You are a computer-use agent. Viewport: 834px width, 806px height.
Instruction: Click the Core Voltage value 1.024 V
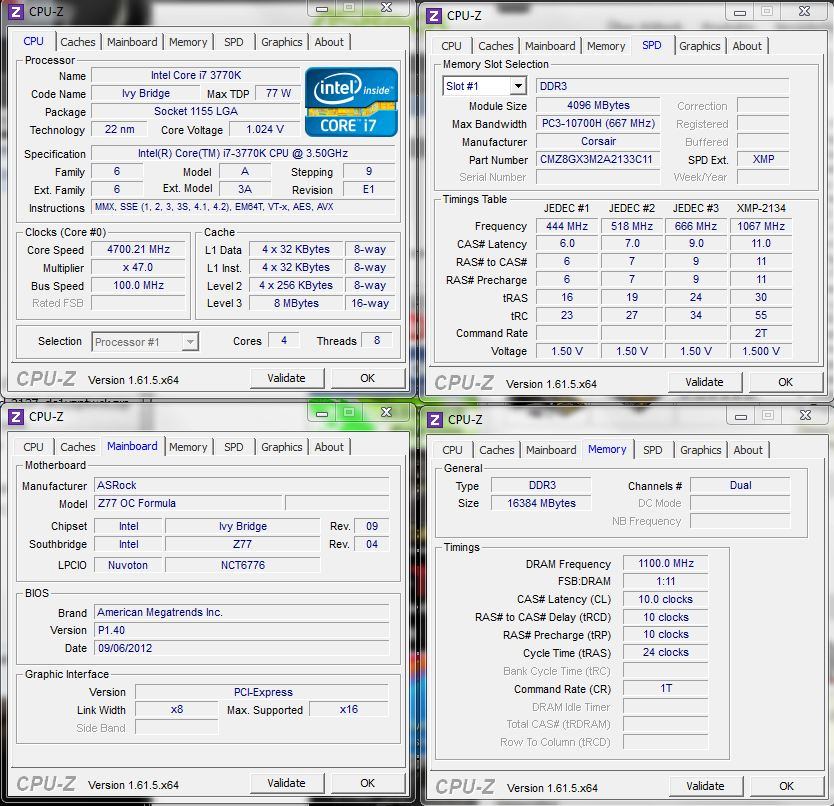click(x=265, y=130)
